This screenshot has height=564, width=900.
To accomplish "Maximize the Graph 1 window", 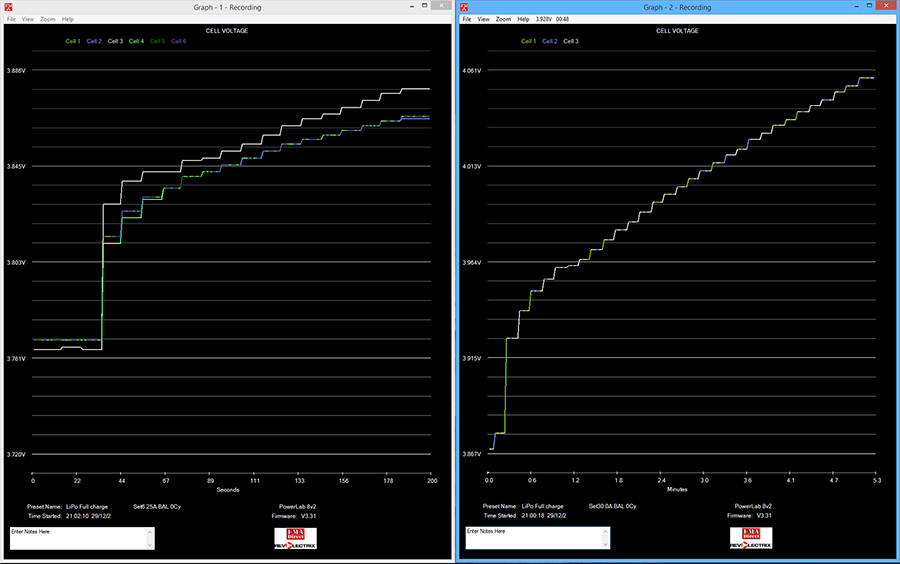I will [x=422, y=7].
